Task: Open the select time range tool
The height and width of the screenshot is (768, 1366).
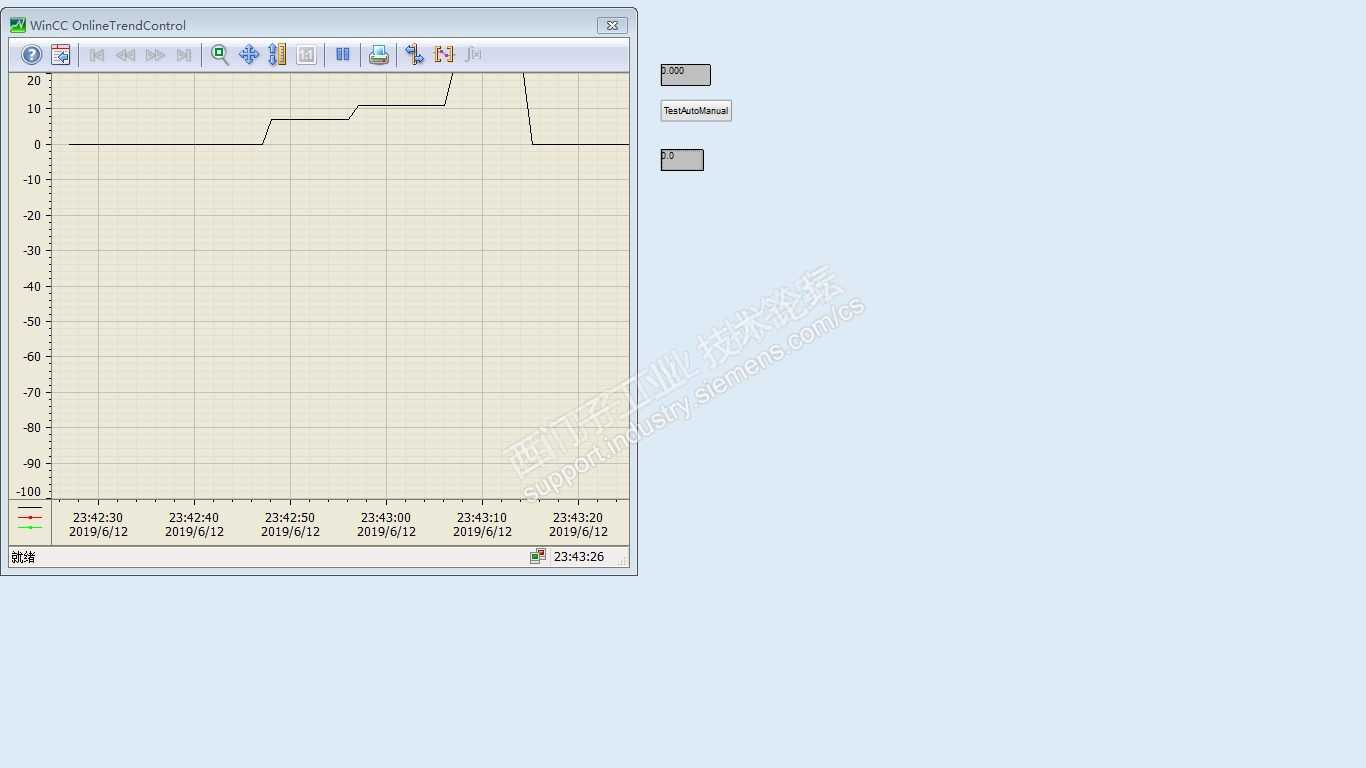Action: coord(444,55)
